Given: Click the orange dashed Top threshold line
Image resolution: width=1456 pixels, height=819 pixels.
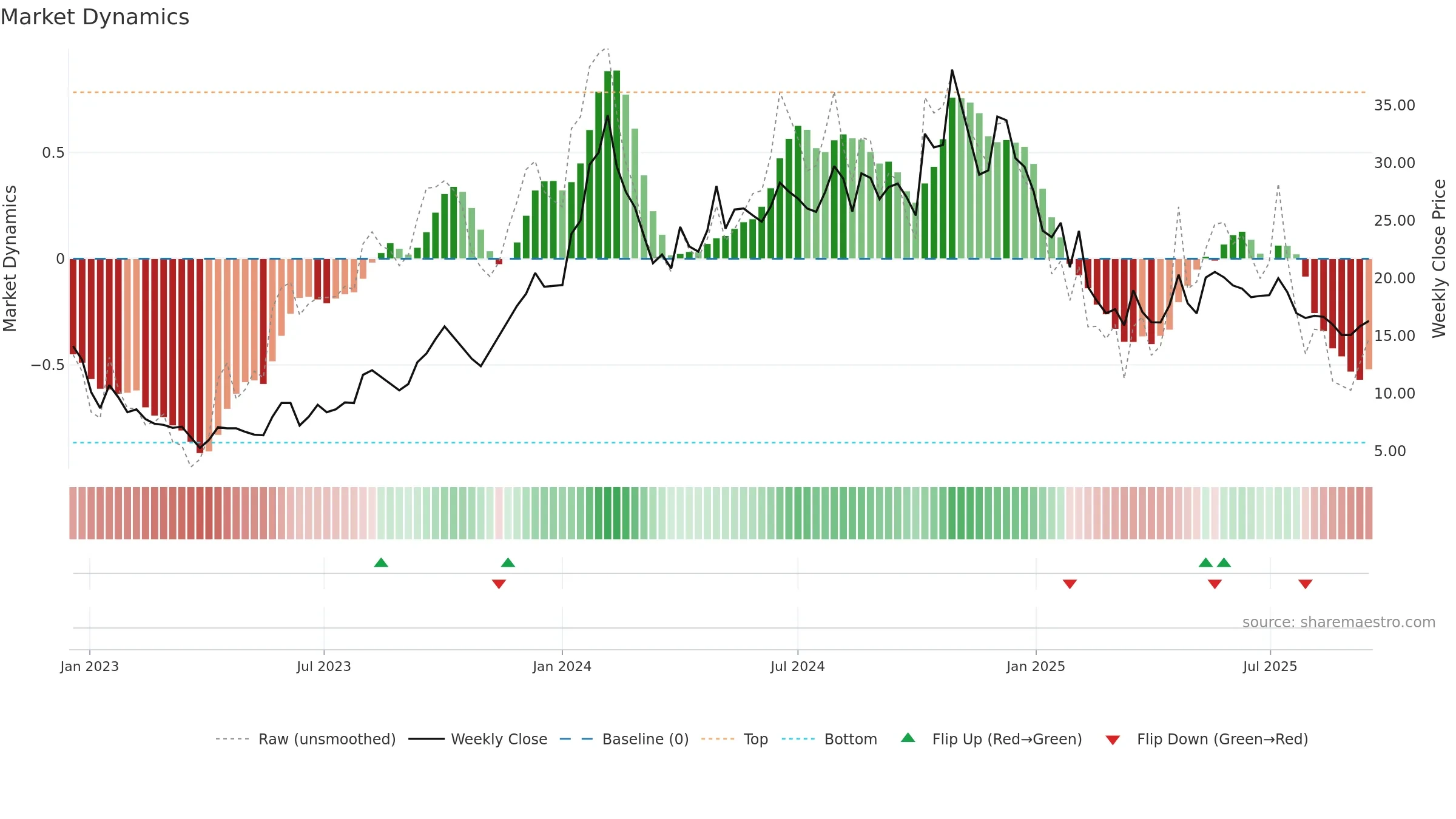Looking at the screenshot, I should click(719, 92).
